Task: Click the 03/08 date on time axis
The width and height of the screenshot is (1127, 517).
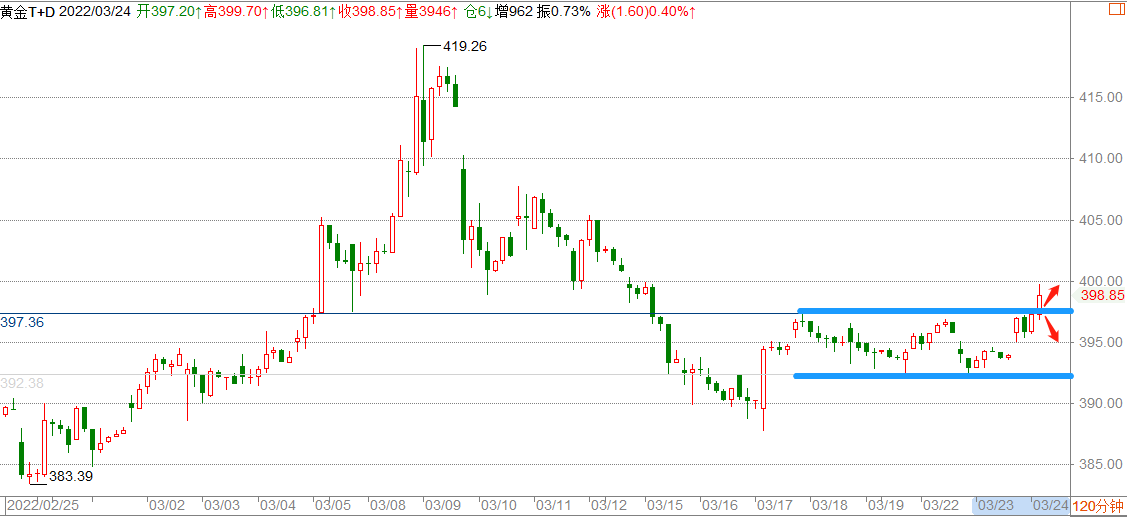Action: [388, 506]
